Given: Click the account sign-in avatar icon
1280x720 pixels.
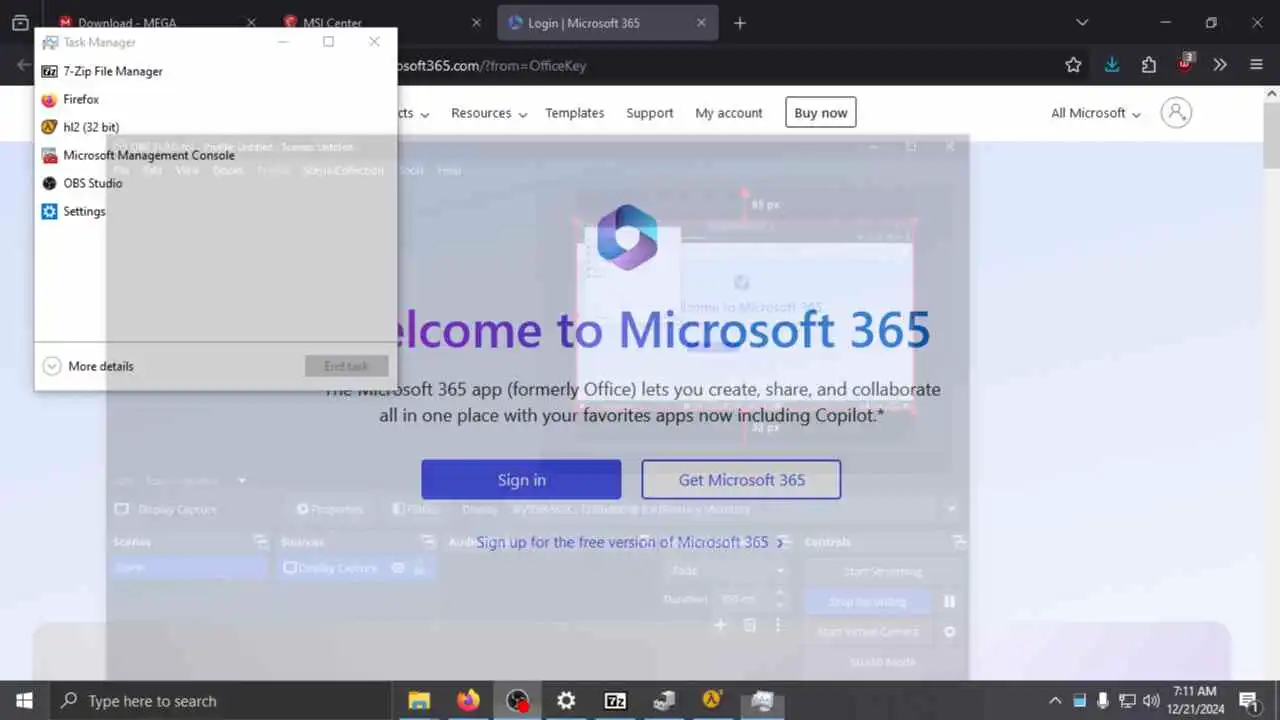Looking at the screenshot, I should coord(1176,112).
